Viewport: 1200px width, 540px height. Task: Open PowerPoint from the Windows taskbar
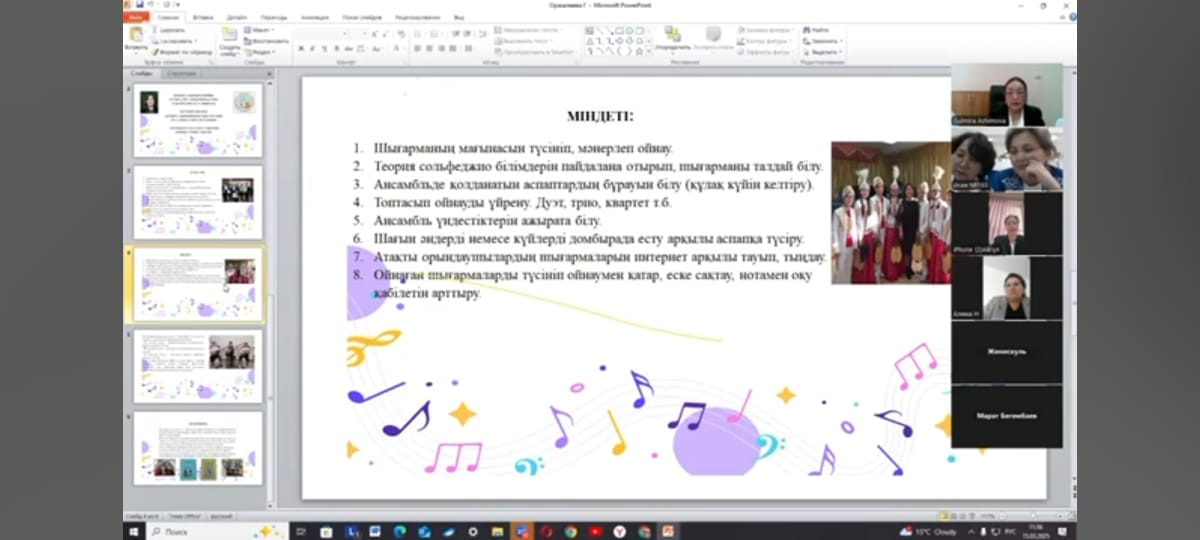tap(667, 531)
